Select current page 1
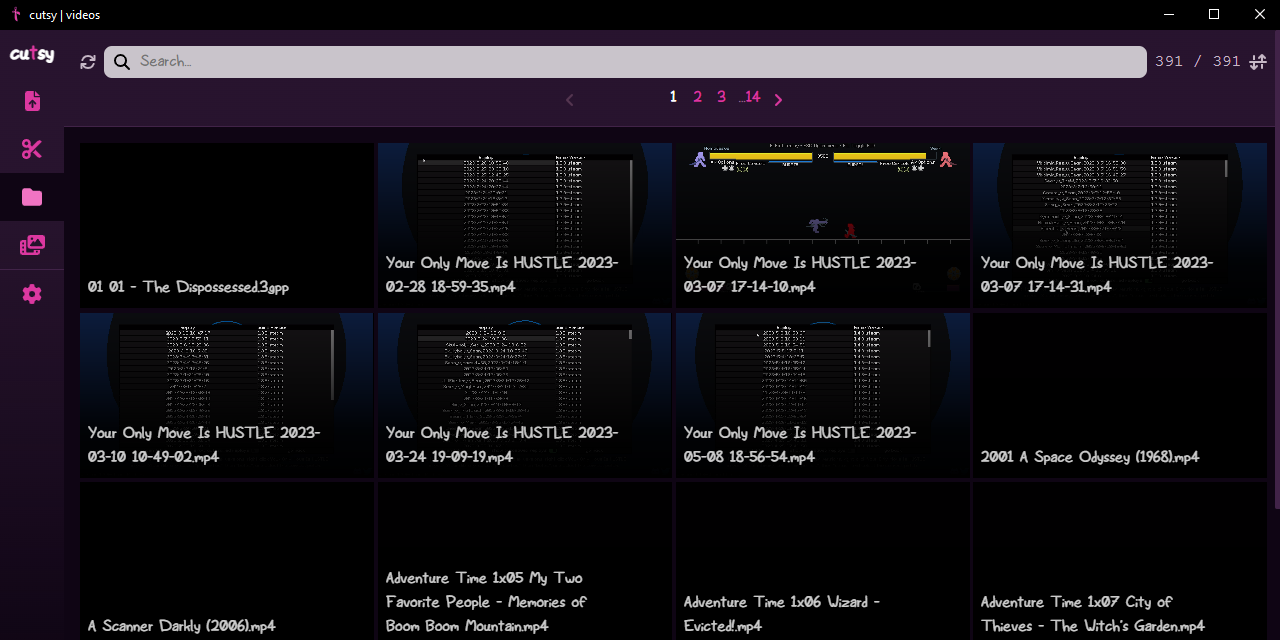This screenshot has height=640, width=1280. [x=673, y=97]
